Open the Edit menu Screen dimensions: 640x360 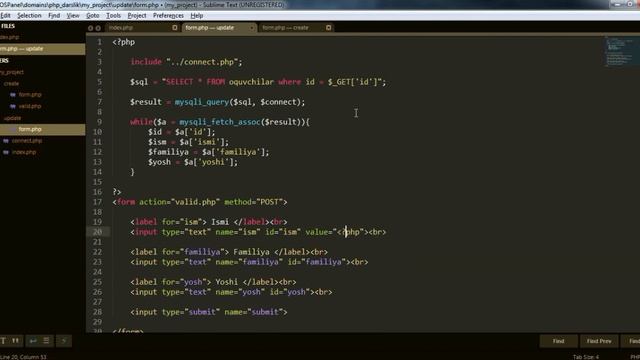pos(5,16)
